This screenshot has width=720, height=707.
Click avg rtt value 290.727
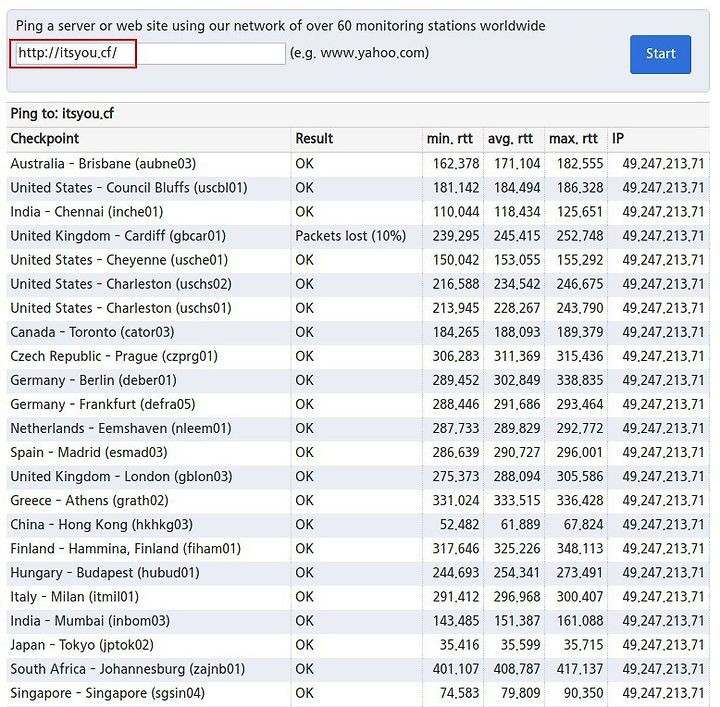point(517,453)
